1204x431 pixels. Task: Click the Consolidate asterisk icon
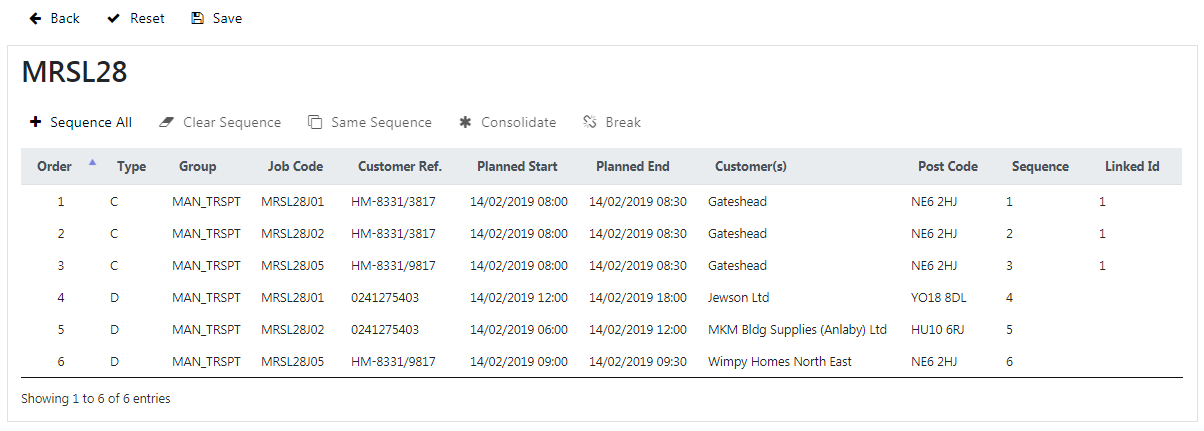(x=465, y=122)
